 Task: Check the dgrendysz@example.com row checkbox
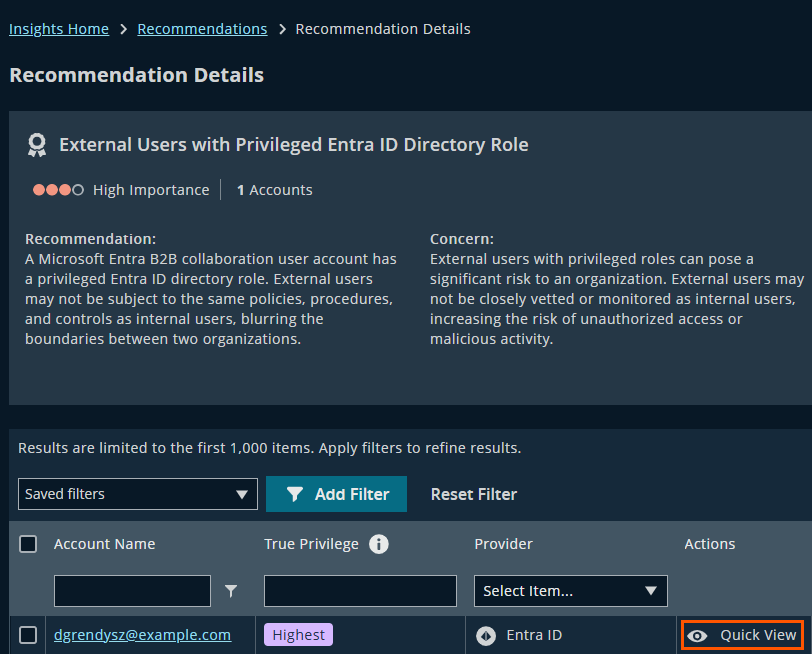[x=28, y=635]
